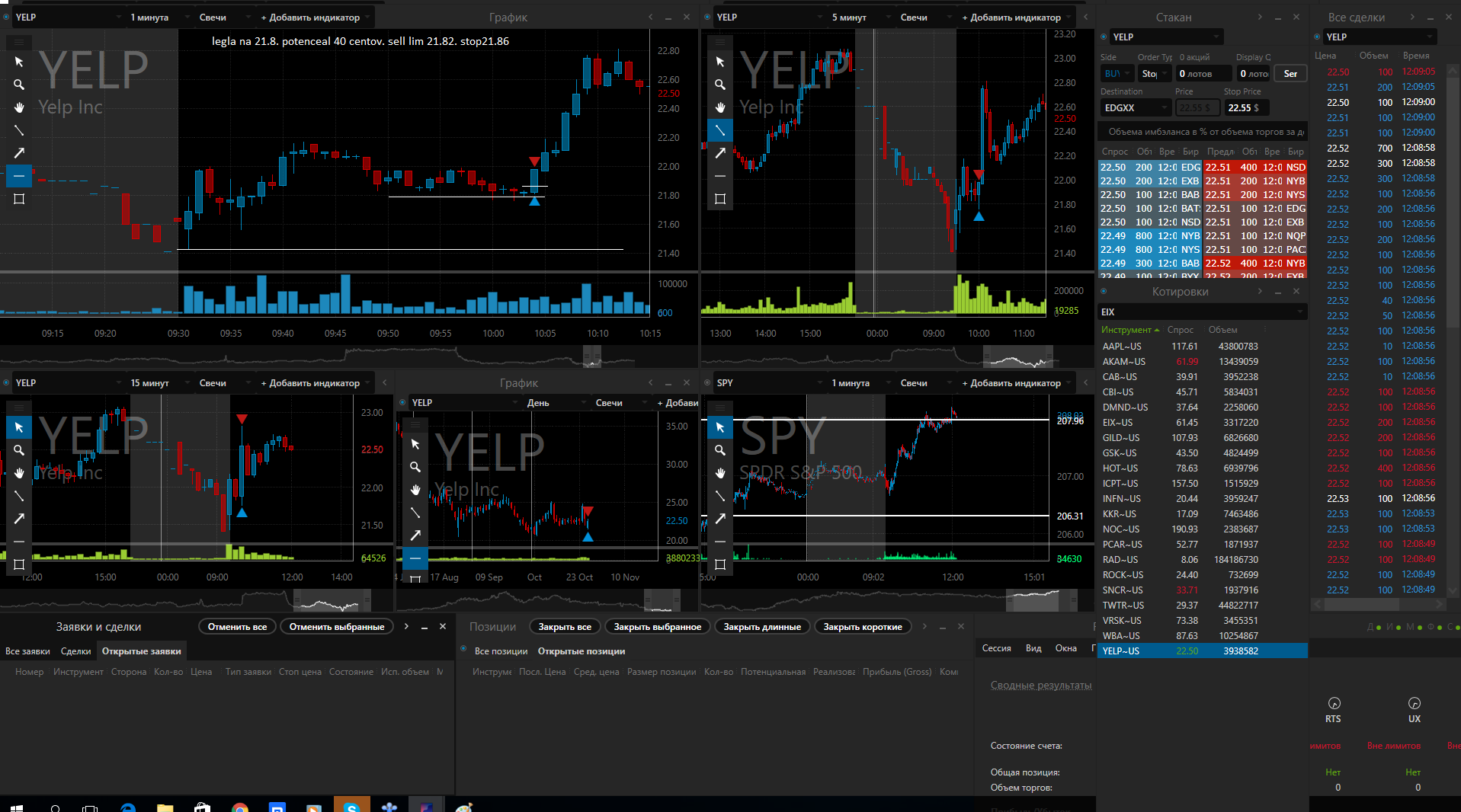Switch to the Сделки tab
The image size is (1461, 812).
click(x=75, y=651)
